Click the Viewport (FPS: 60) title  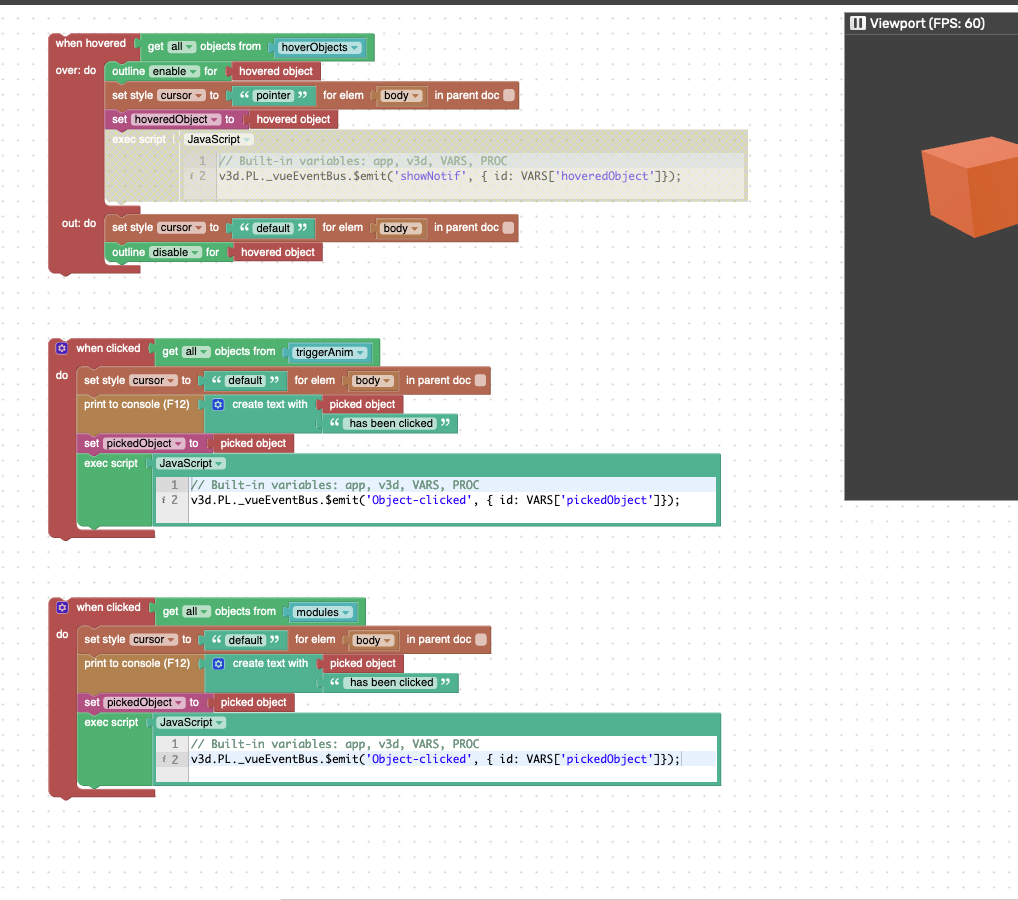(x=927, y=23)
